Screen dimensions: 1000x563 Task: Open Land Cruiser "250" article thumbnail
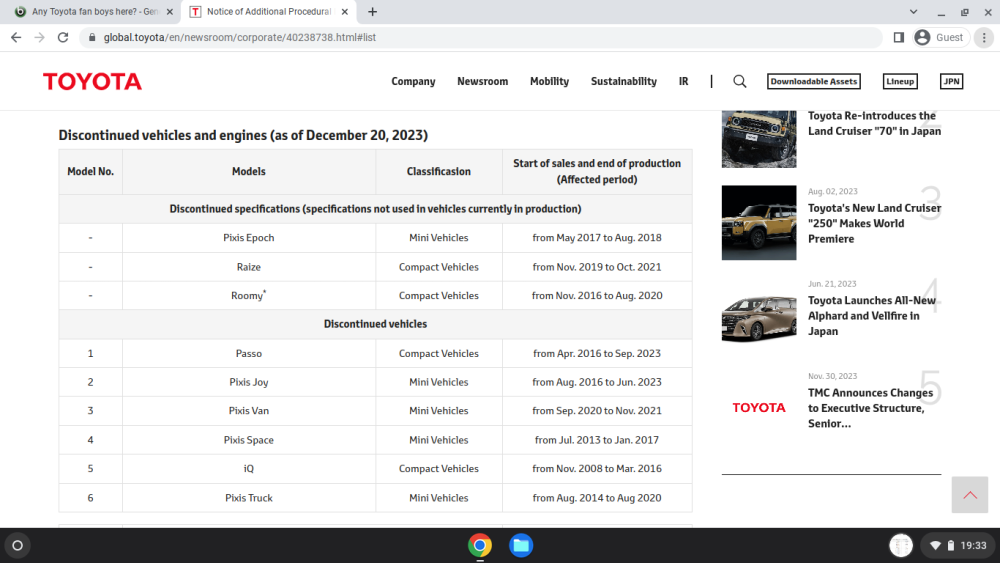pos(759,223)
